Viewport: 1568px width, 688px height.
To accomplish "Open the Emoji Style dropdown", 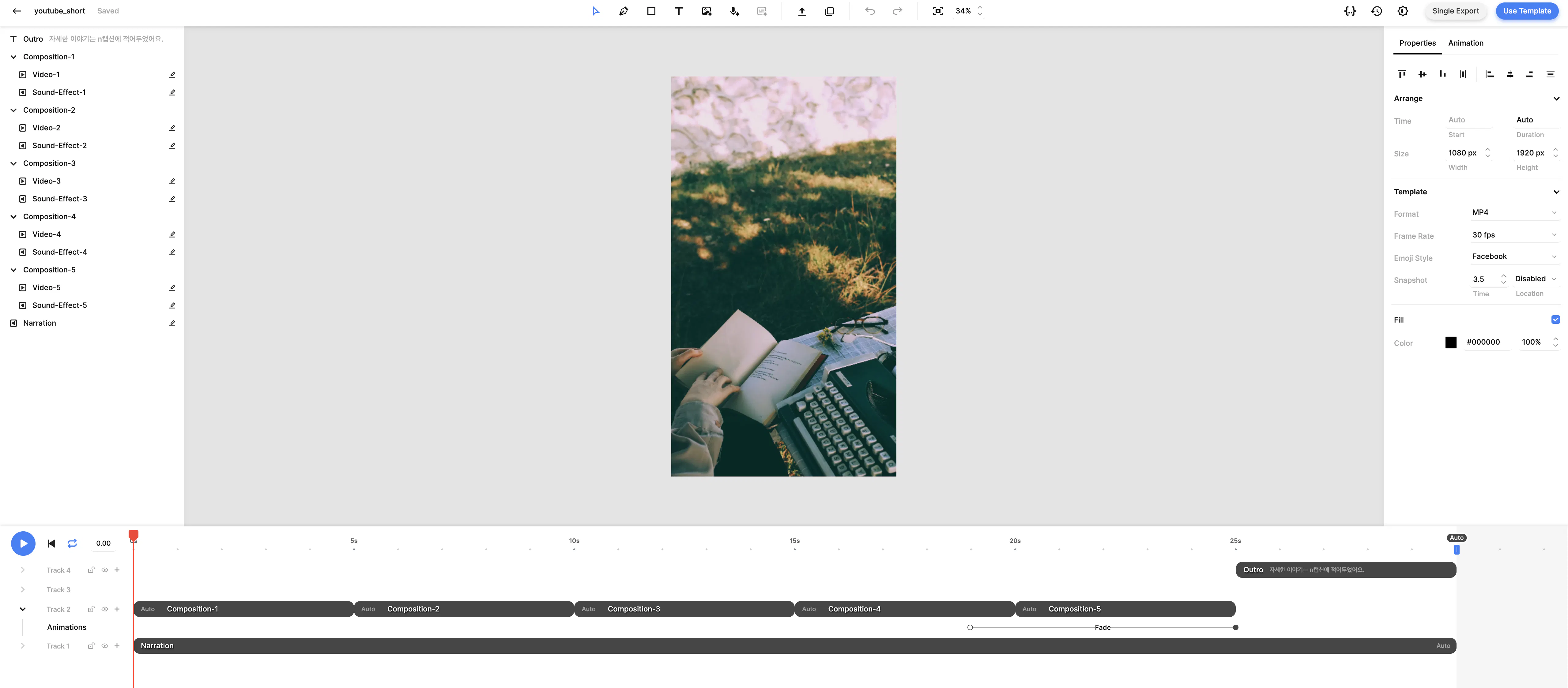I will pos(1513,257).
